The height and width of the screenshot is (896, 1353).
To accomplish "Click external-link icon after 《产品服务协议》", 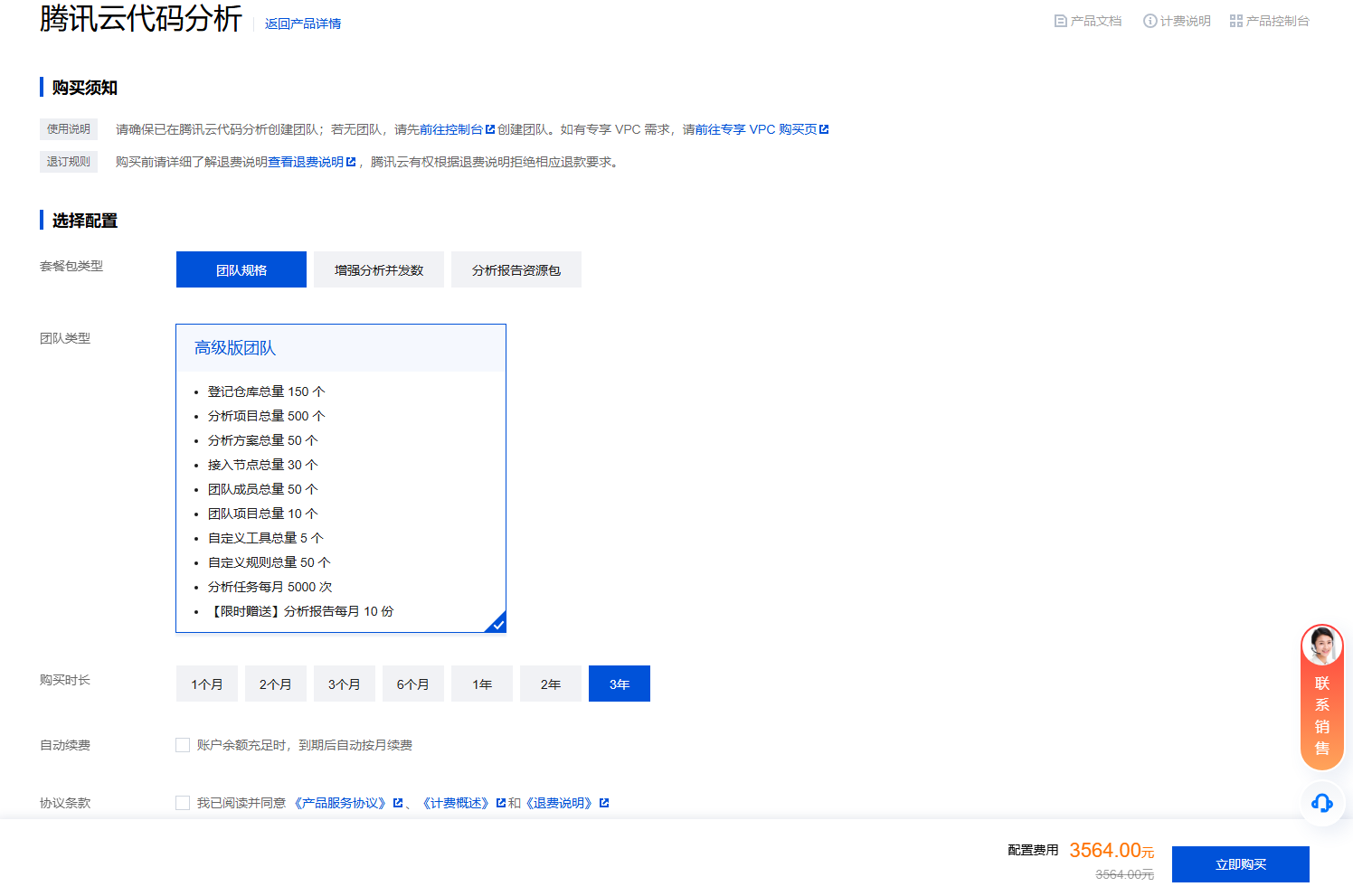I will 398,803.
